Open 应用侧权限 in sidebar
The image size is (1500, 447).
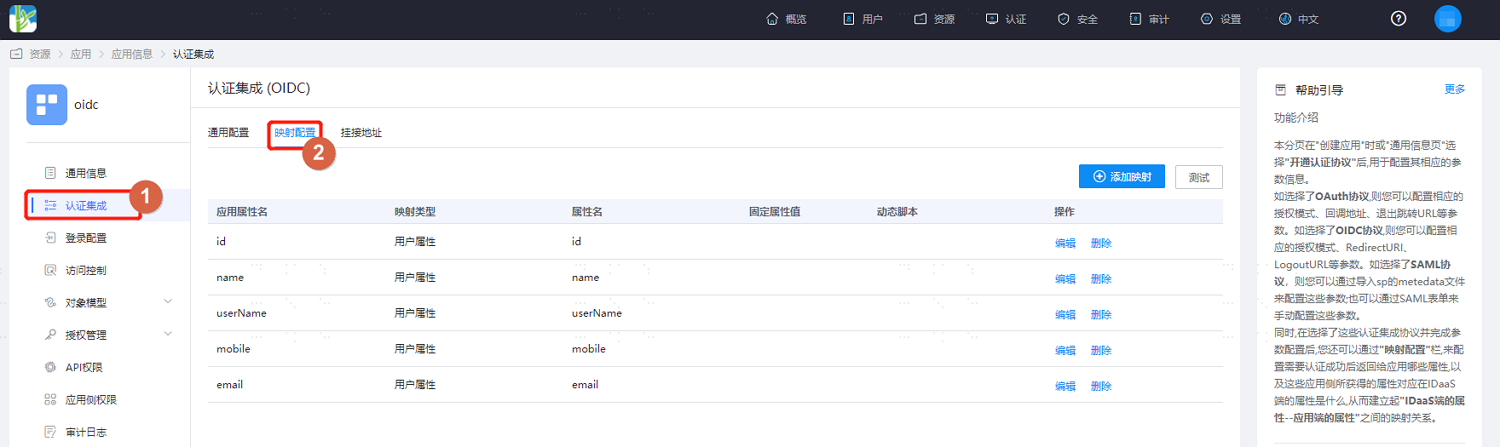91,400
